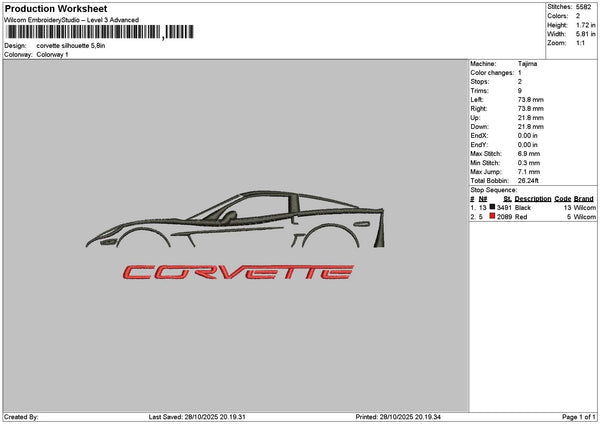Select the Max Jump value 7.1 mm
Image resolution: width=600 pixels, height=424 pixels.
pos(529,172)
